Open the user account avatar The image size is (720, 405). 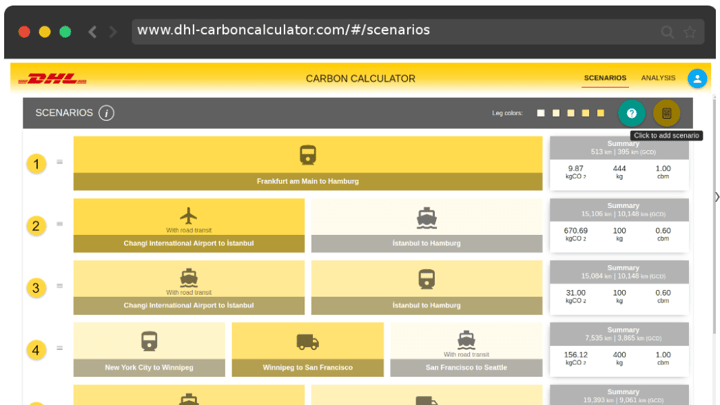point(697,79)
